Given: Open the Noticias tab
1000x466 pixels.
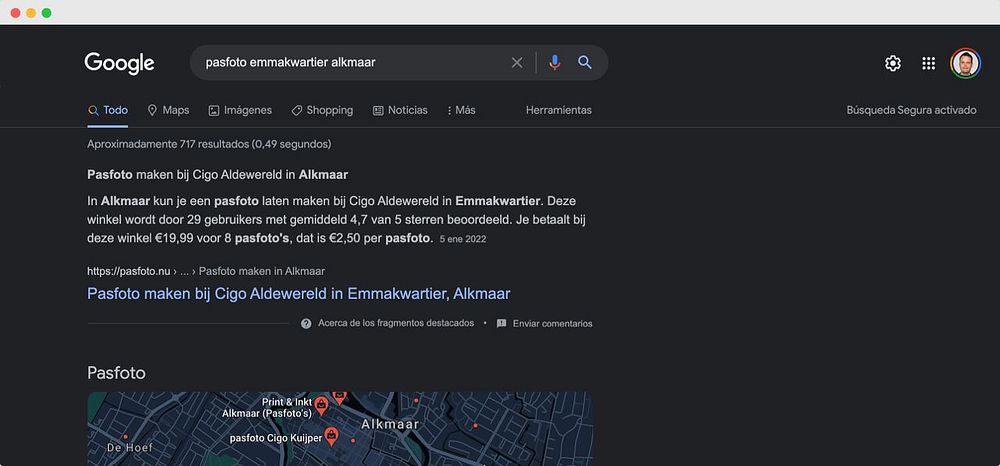Looking at the screenshot, I should 401,110.
